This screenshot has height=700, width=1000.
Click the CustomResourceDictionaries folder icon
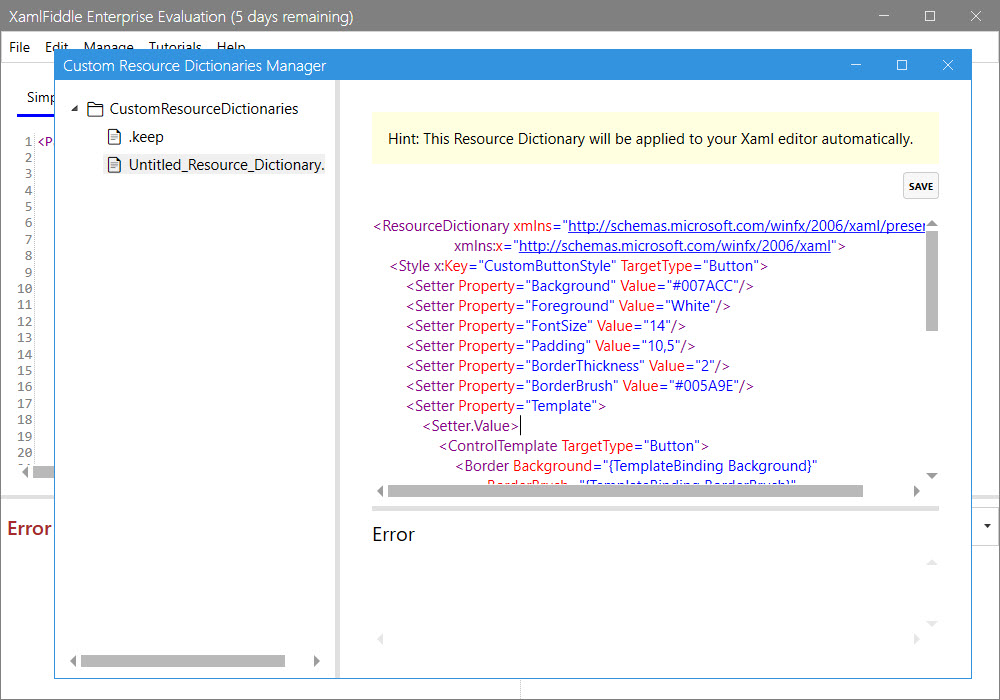95,109
